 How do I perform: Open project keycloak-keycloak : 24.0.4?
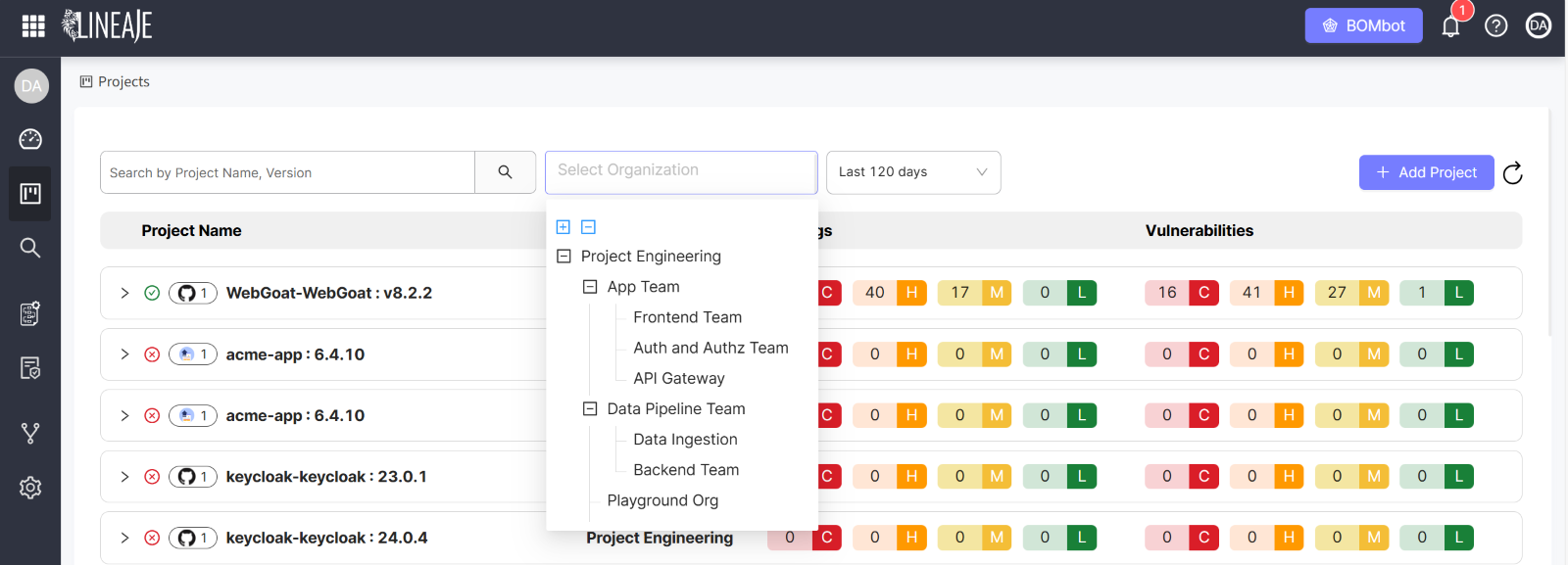tap(326, 538)
